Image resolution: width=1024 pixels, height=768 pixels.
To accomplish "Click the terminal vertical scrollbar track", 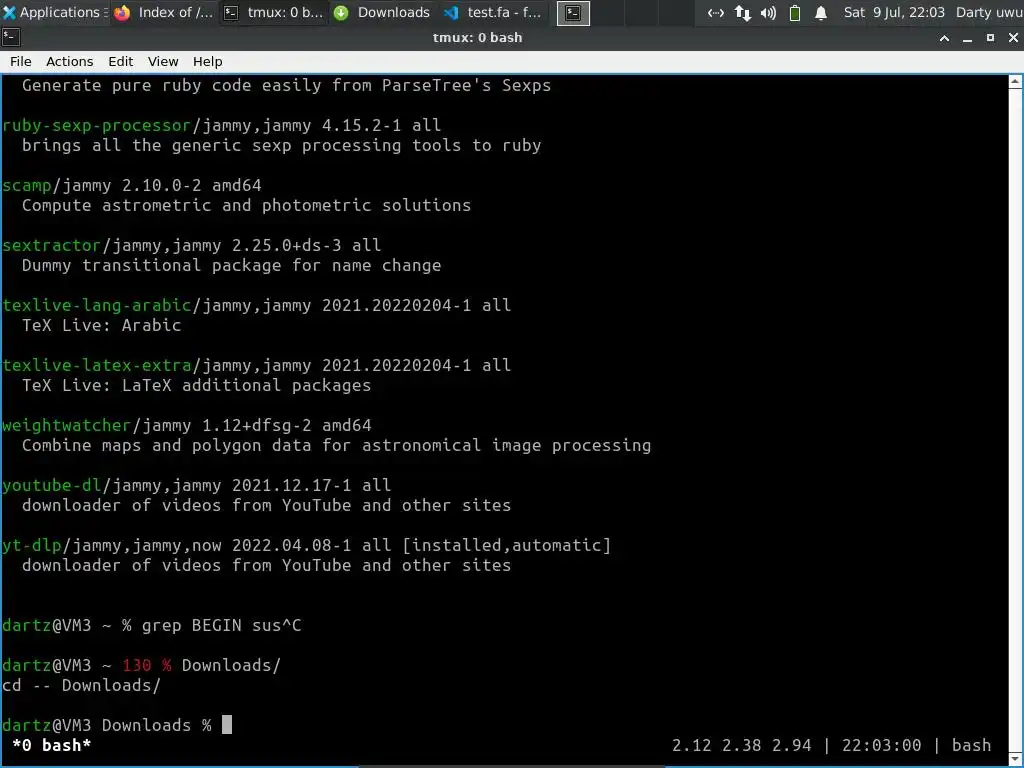I will pyautogui.click(x=1016, y=419).
